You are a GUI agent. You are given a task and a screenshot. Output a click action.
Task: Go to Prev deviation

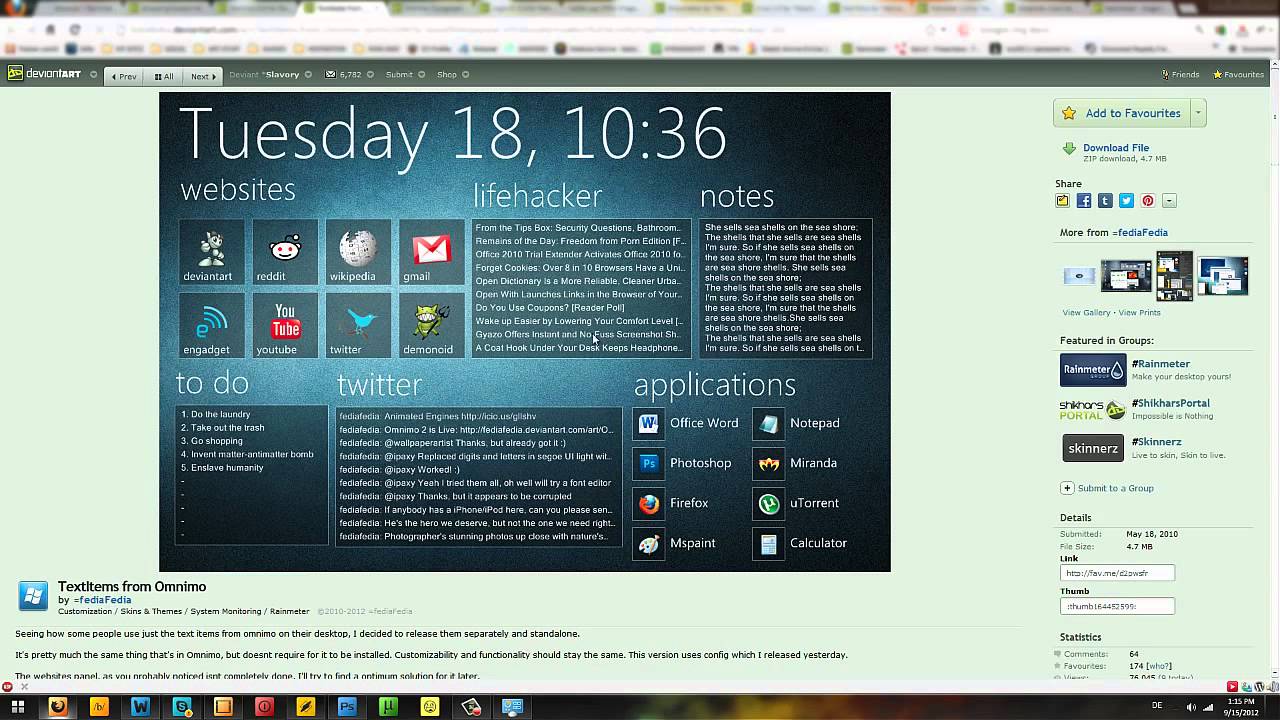(x=124, y=76)
